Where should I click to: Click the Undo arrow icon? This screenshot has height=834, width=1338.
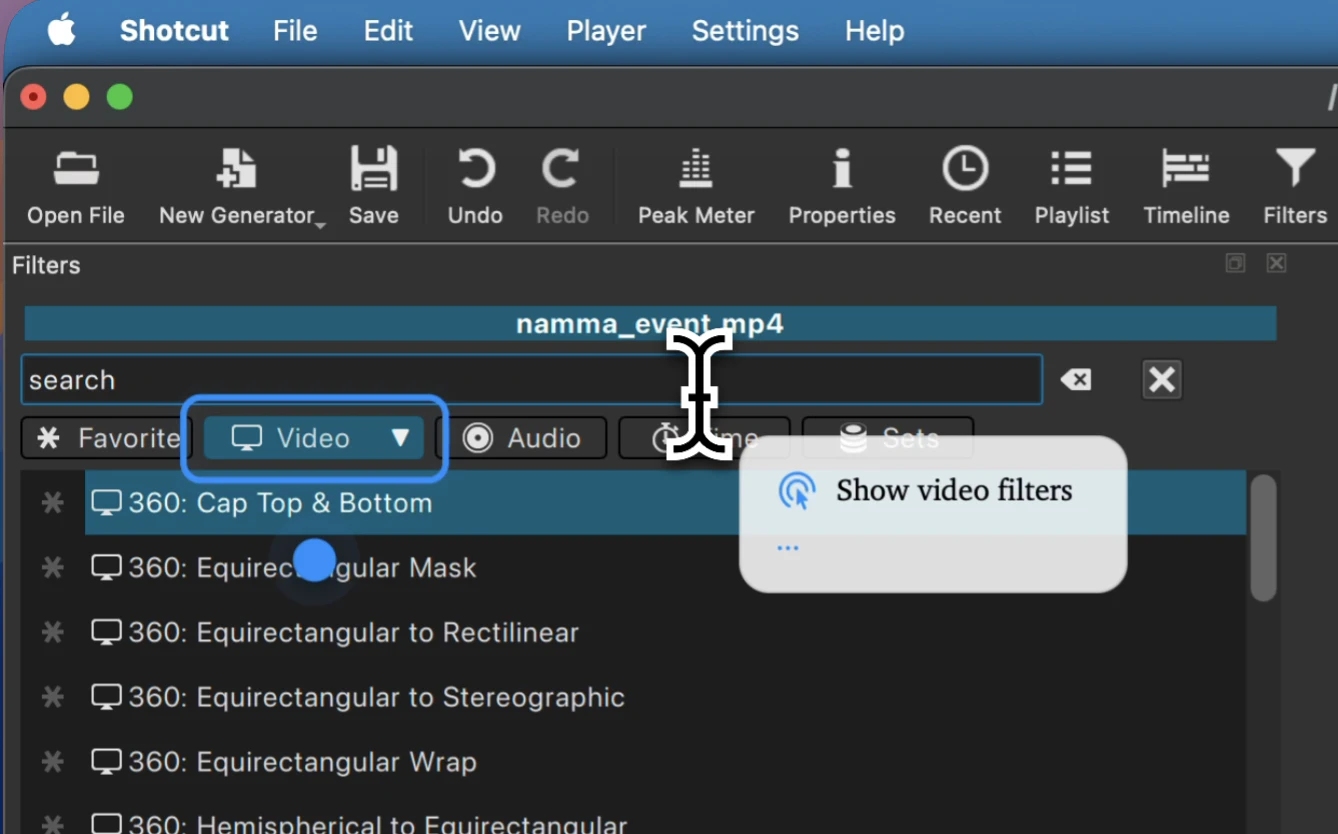point(475,169)
